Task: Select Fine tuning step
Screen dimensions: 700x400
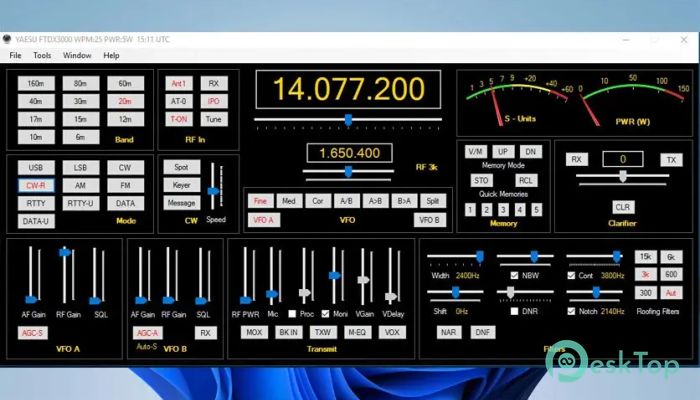Action: click(260, 201)
